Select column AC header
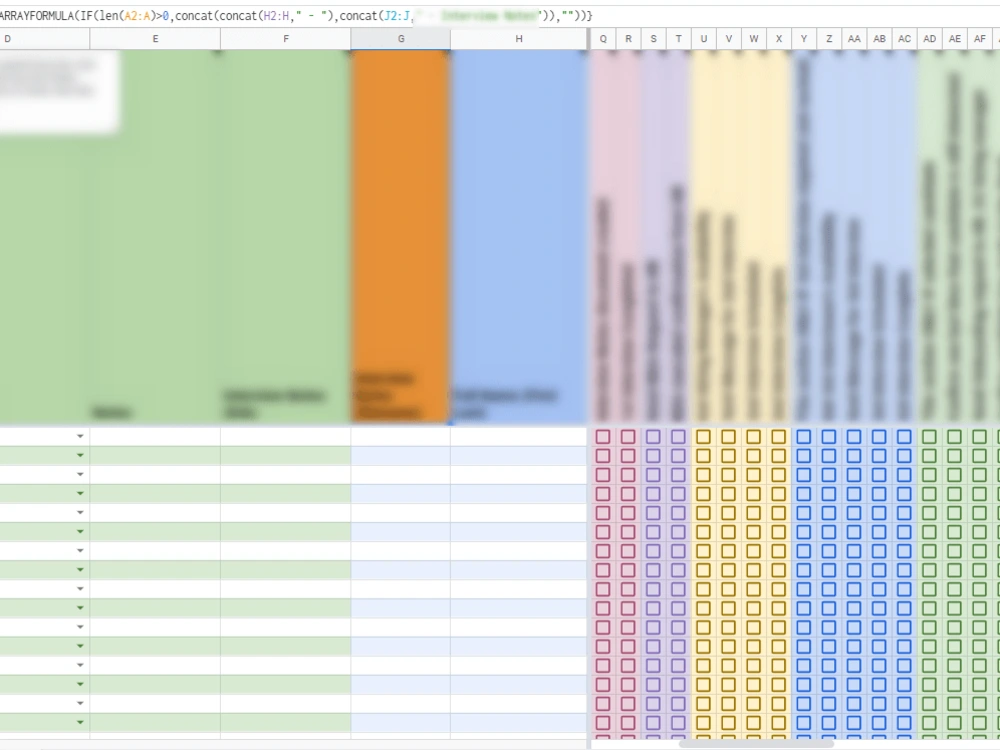1000x750 pixels. pyautogui.click(x=904, y=39)
